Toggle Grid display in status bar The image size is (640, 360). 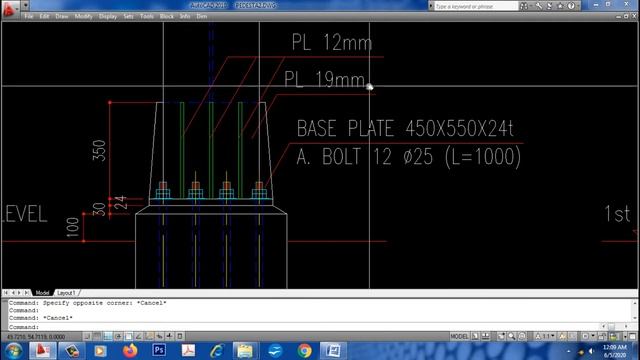pyautogui.click(x=97, y=336)
